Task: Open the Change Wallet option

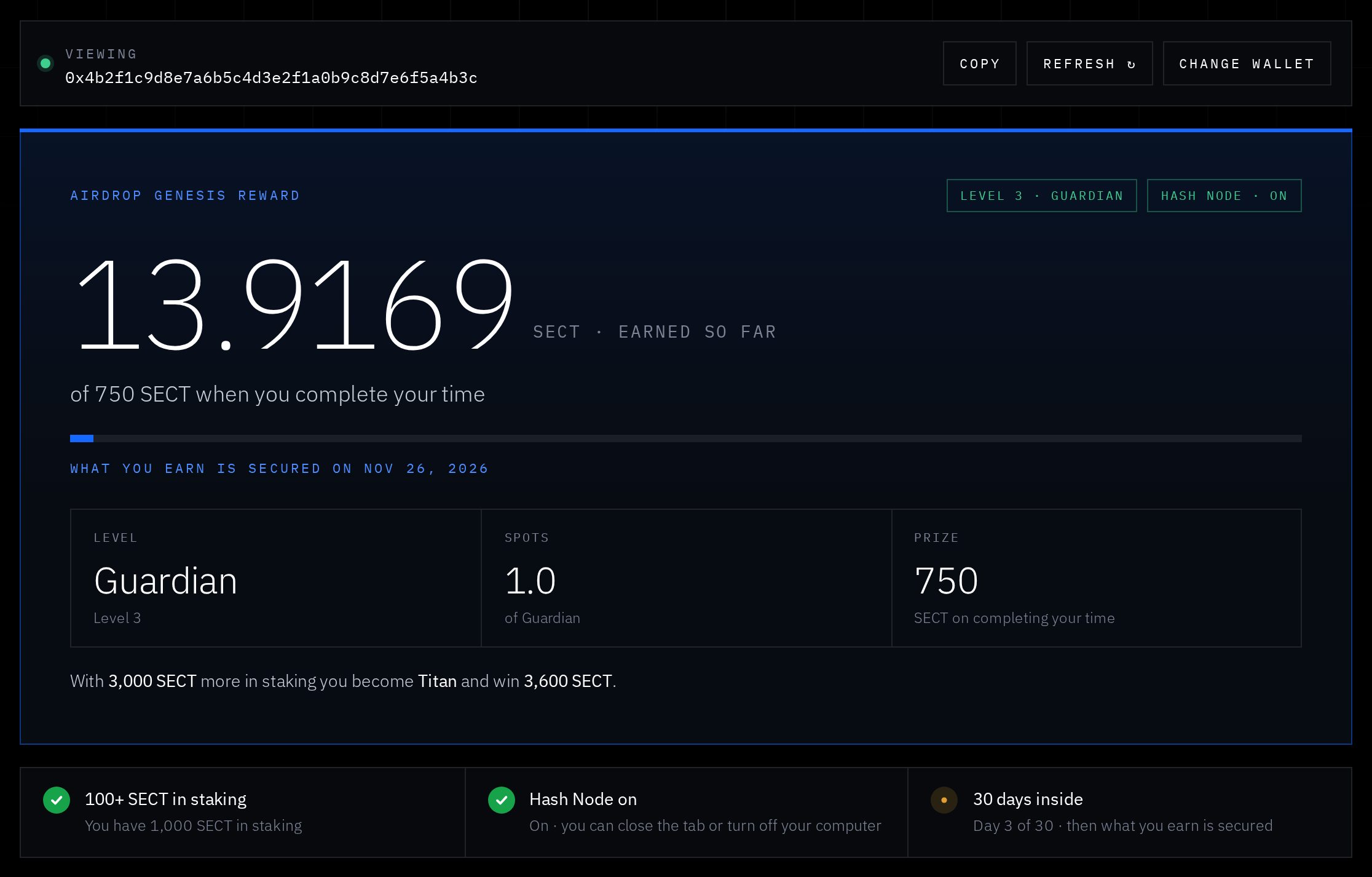Action: (1247, 63)
